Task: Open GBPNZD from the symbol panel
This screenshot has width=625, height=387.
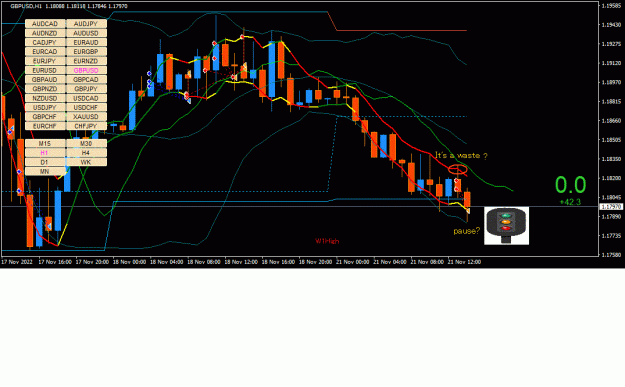Action: 45,89
